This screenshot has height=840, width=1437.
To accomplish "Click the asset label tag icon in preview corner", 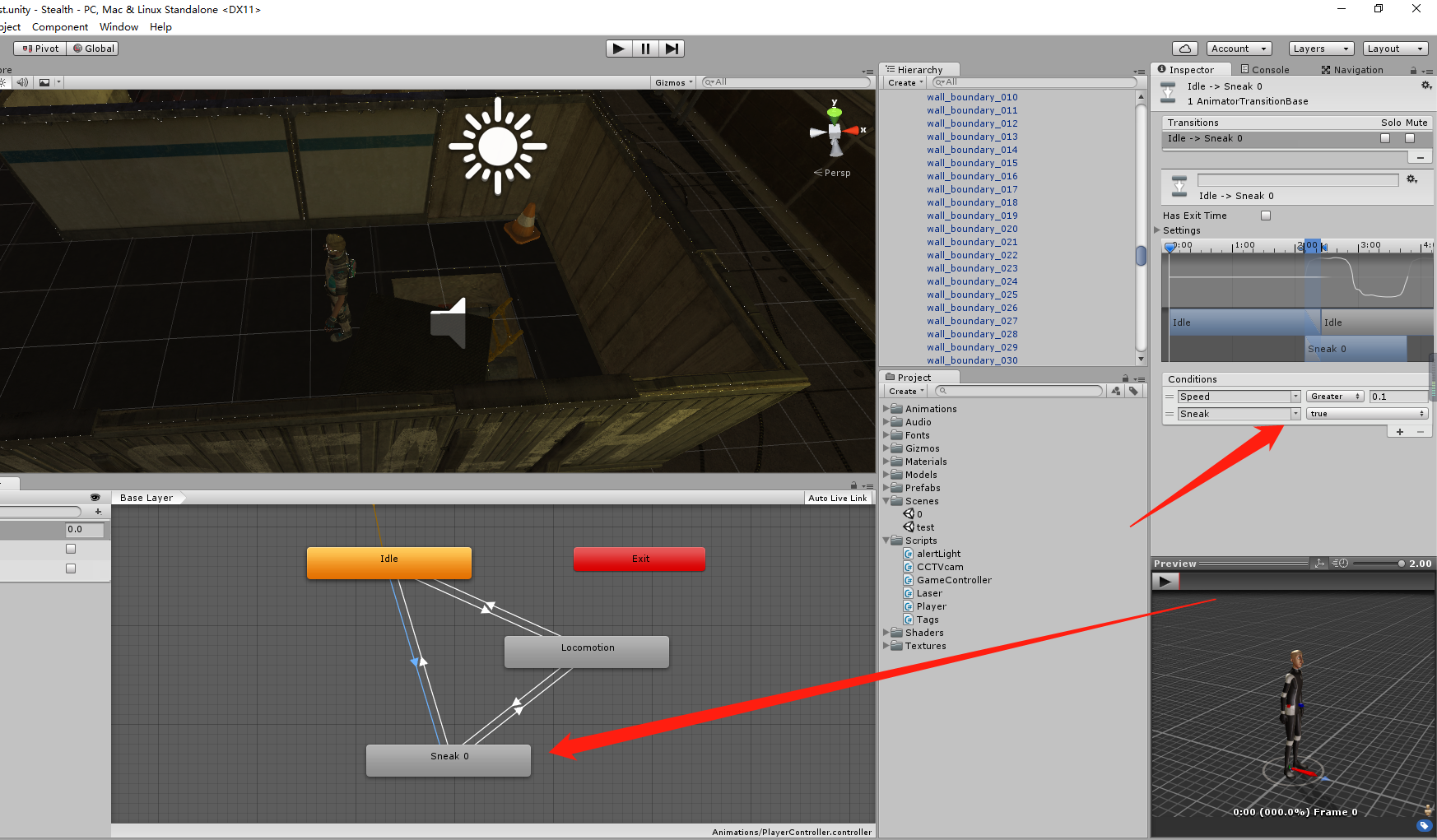I will [1425, 826].
